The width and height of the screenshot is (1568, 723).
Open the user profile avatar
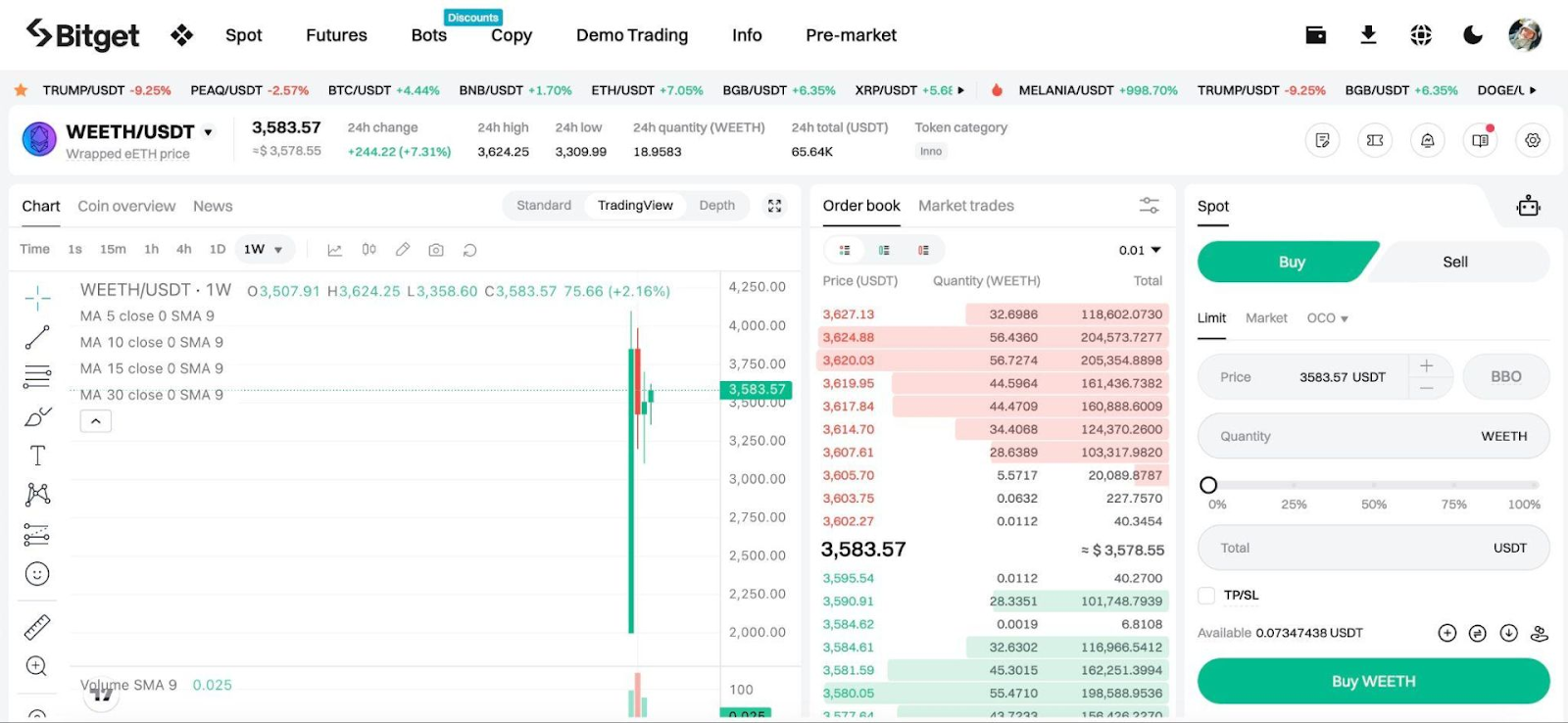coord(1525,34)
